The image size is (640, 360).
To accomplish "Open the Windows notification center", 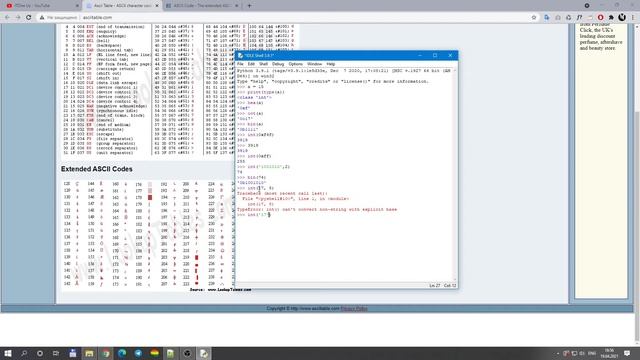I will [627, 353].
